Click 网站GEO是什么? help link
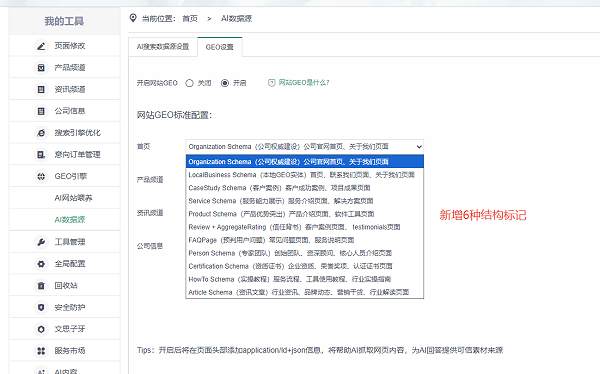 (x=304, y=83)
